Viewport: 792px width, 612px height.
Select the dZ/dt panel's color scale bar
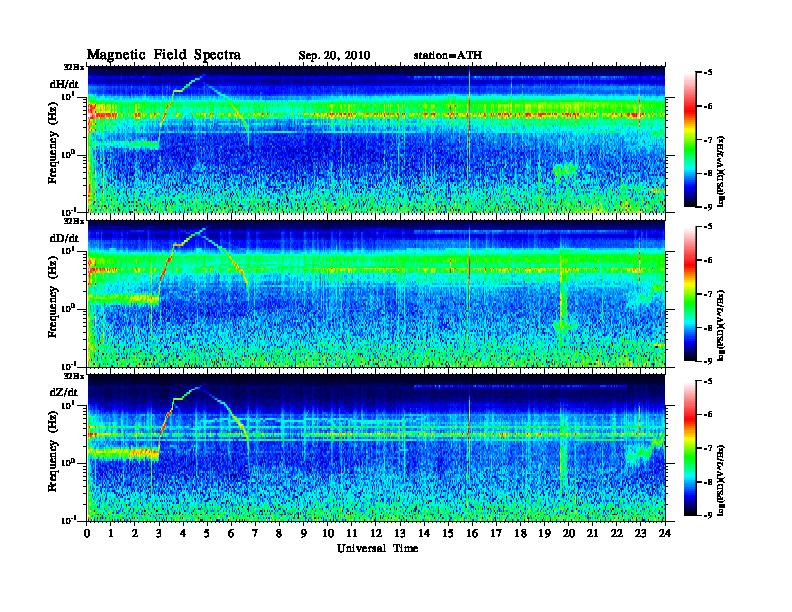click(689, 448)
